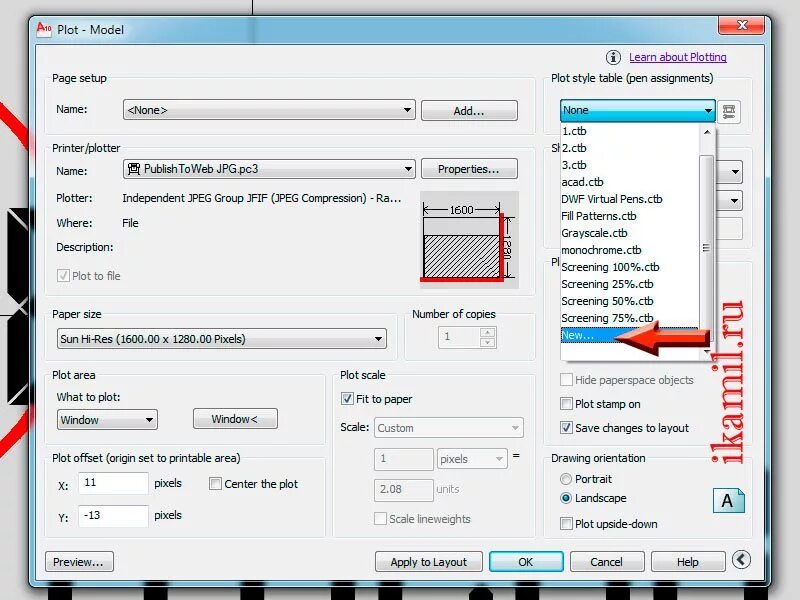Viewport: 800px width, 600px height.
Task: Collapse the dialog with the round arrow button
Action: pyautogui.click(x=741, y=560)
